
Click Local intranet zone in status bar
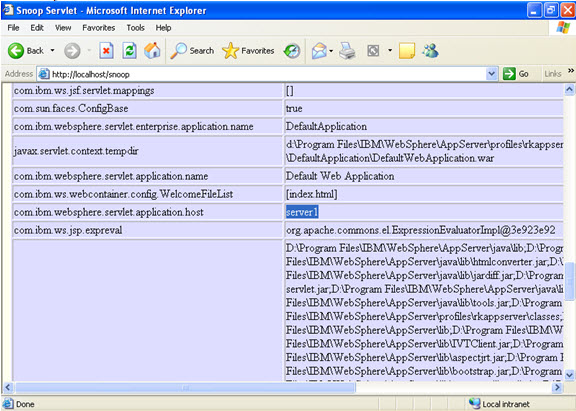505,404
